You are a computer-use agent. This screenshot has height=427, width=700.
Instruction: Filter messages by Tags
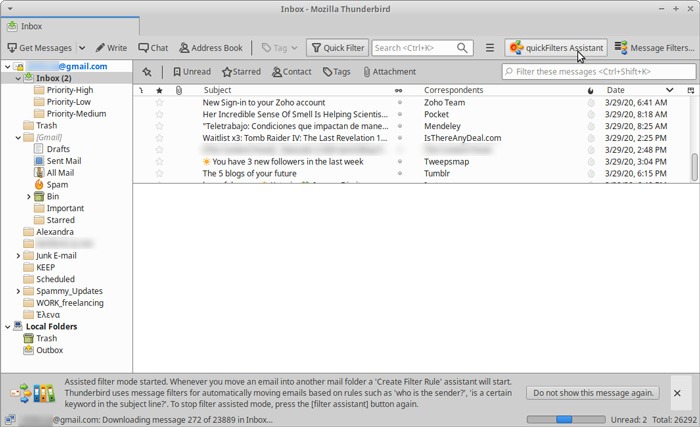[337, 72]
